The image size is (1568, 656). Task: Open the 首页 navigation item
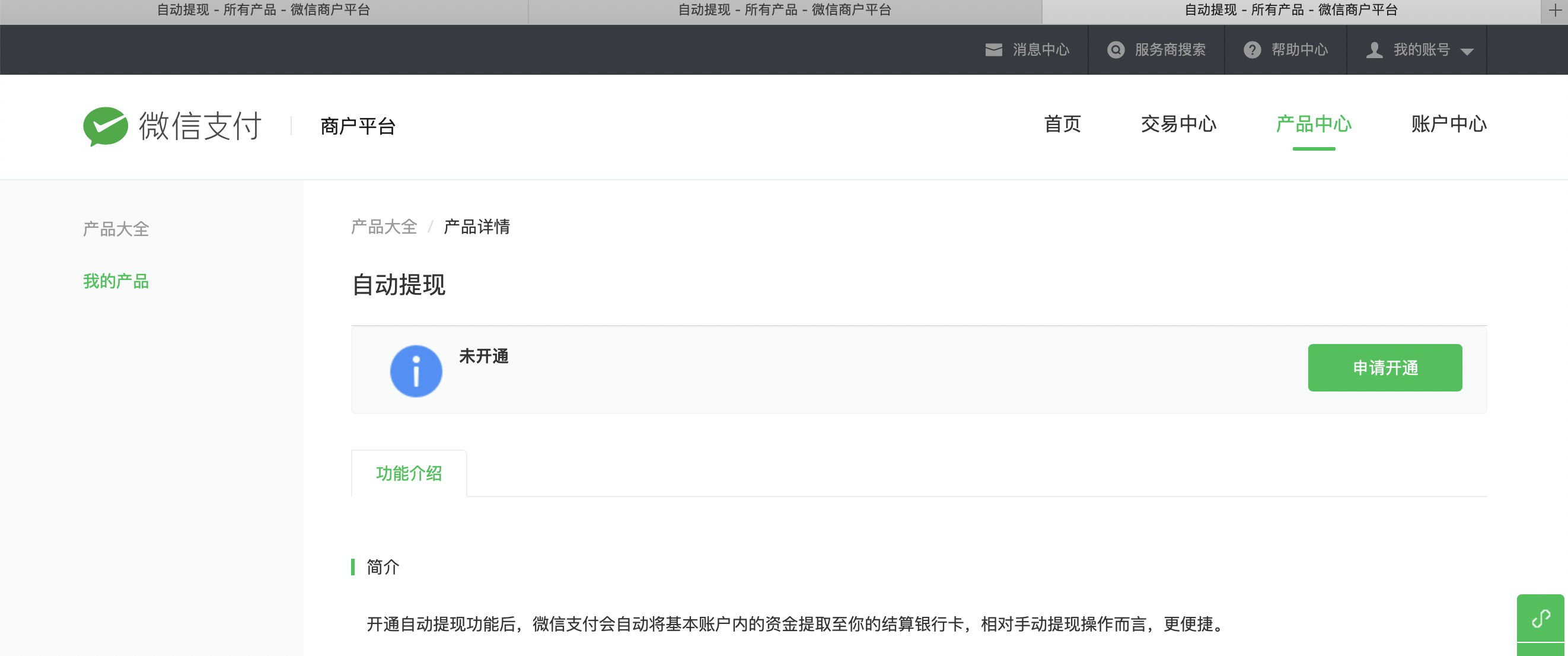click(1062, 124)
